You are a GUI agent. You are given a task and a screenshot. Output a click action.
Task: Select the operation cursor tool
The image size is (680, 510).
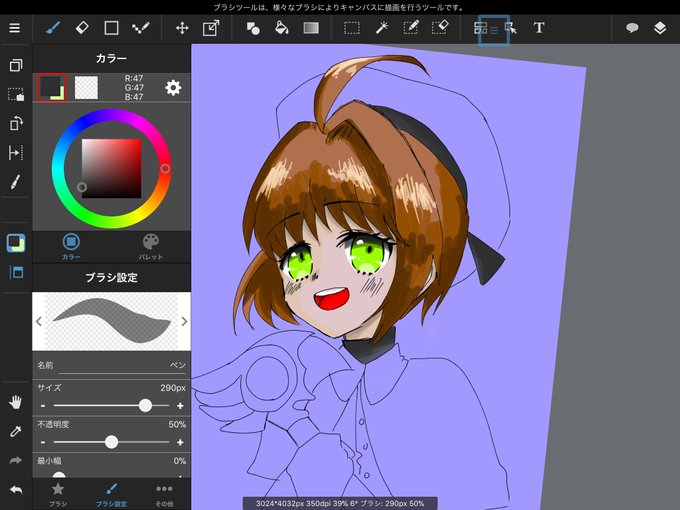coord(510,28)
